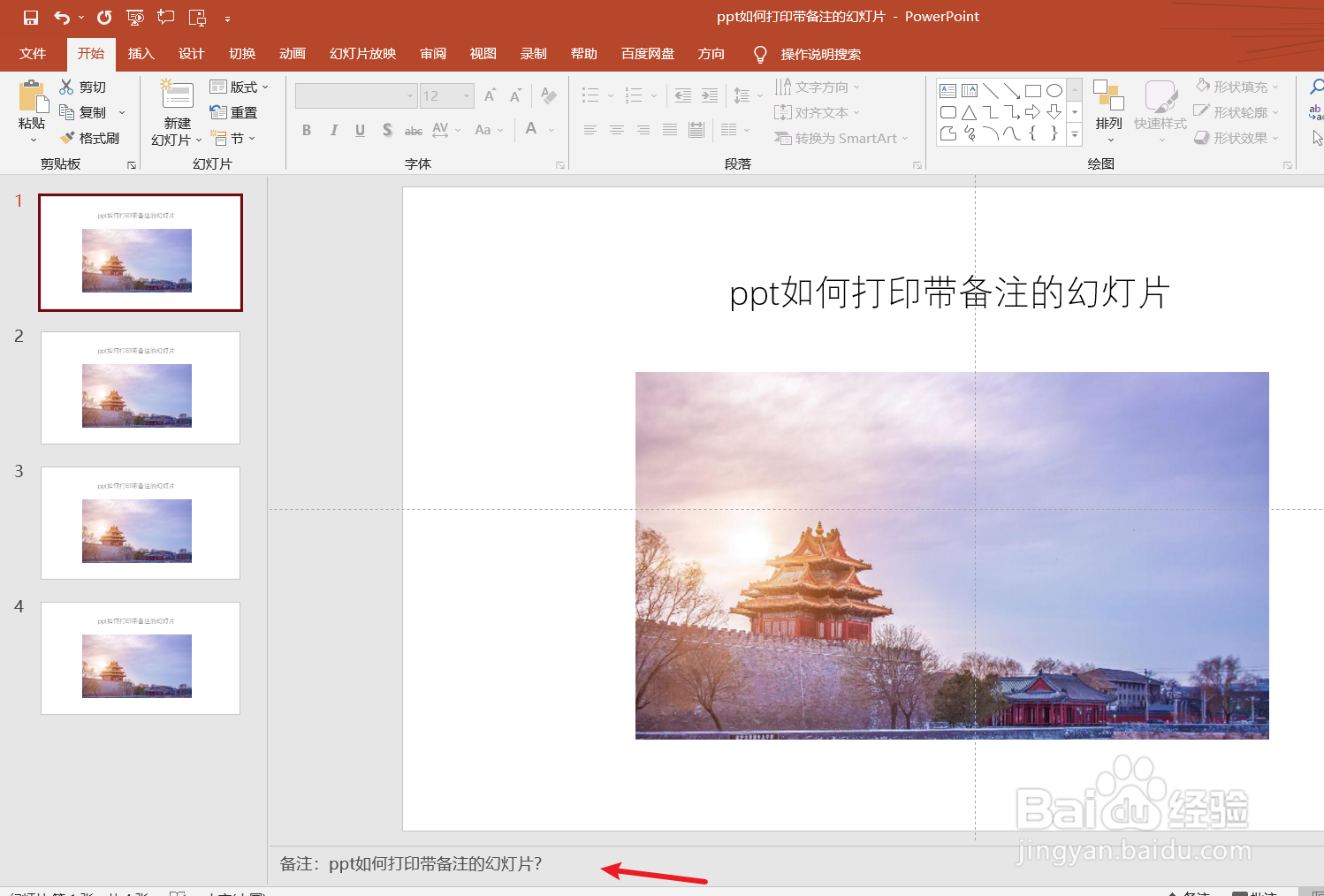The height and width of the screenshot is (896, 1324).
Task: Click the Cut (剪切) scissors button
Action: [x=83, y=87]
